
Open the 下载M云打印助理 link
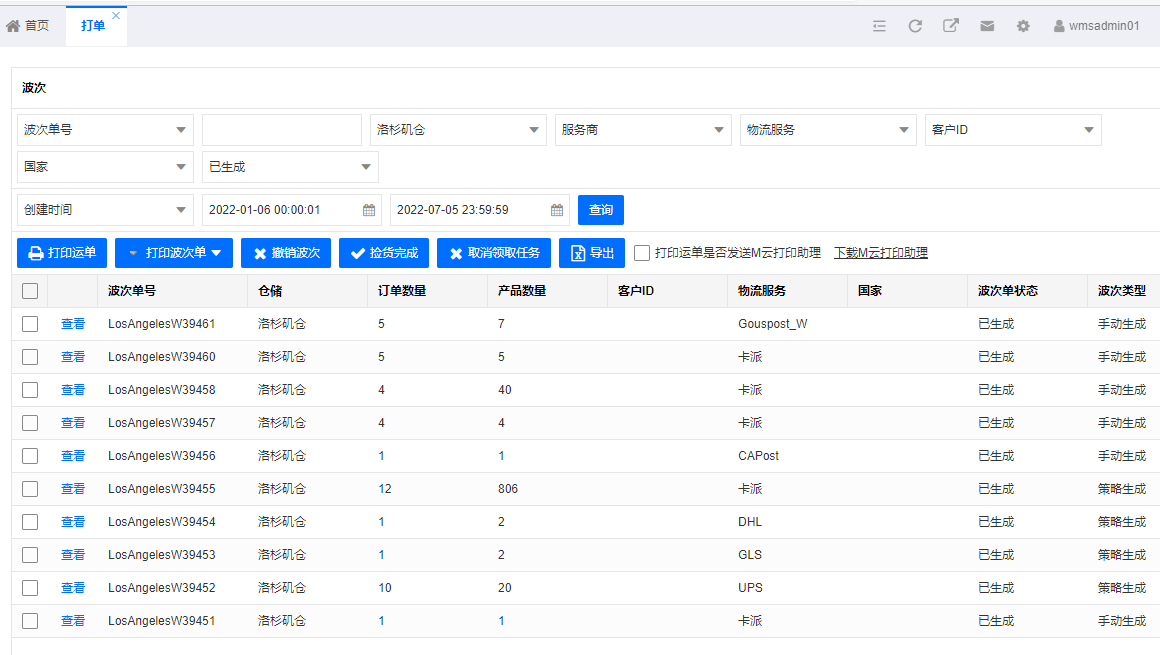(x=880, y=253)
